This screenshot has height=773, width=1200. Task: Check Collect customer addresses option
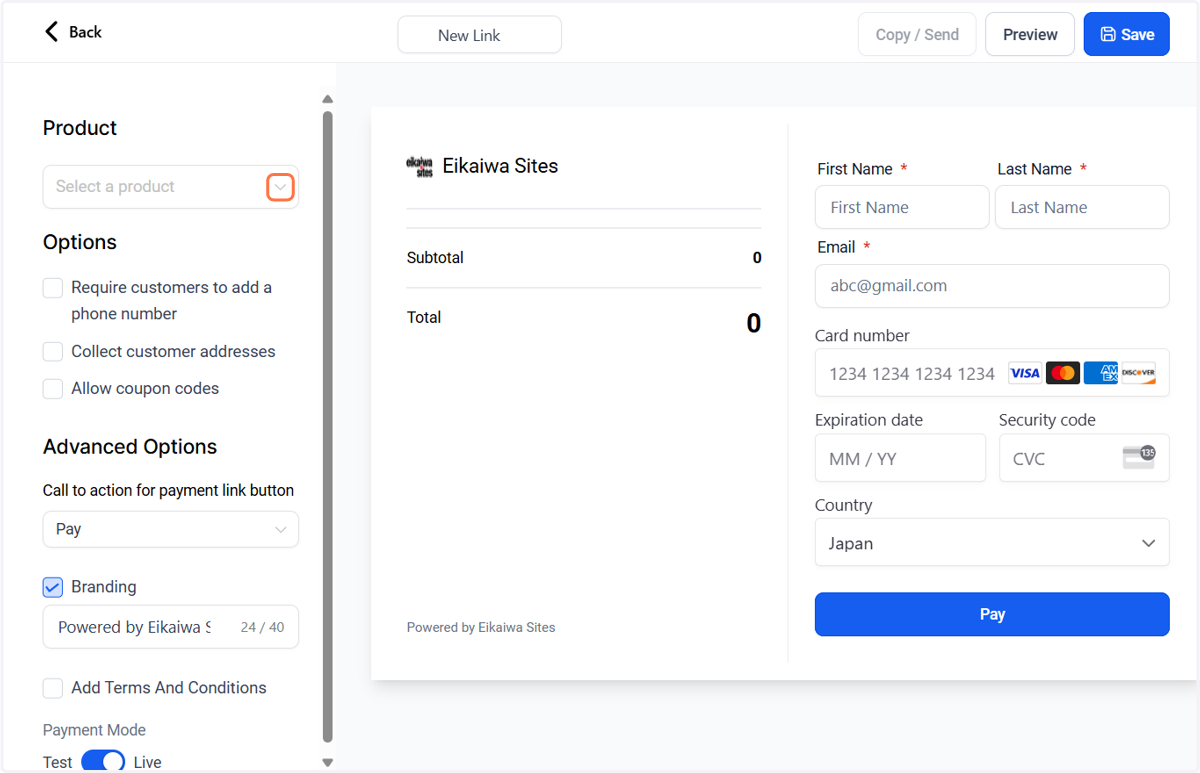[x=53, y=352]
